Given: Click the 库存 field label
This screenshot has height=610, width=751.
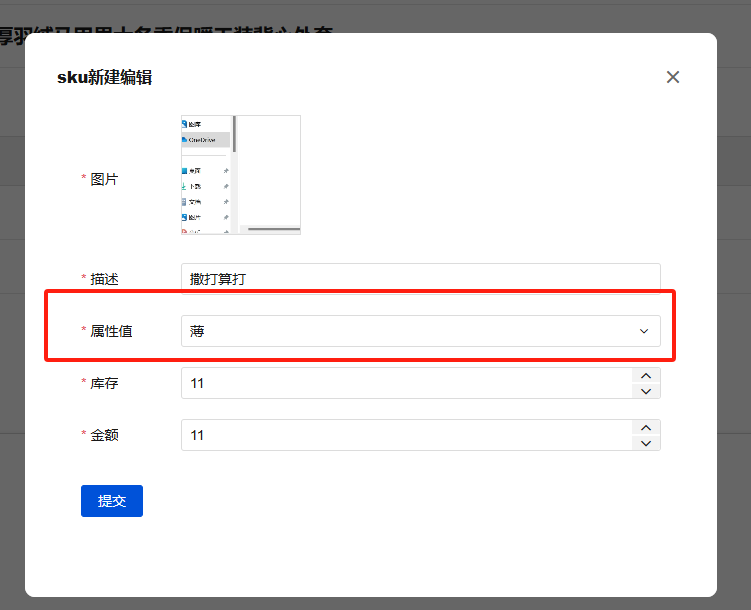Looking at the screenshot, I should pyautogui.click(x=104, y=383).
